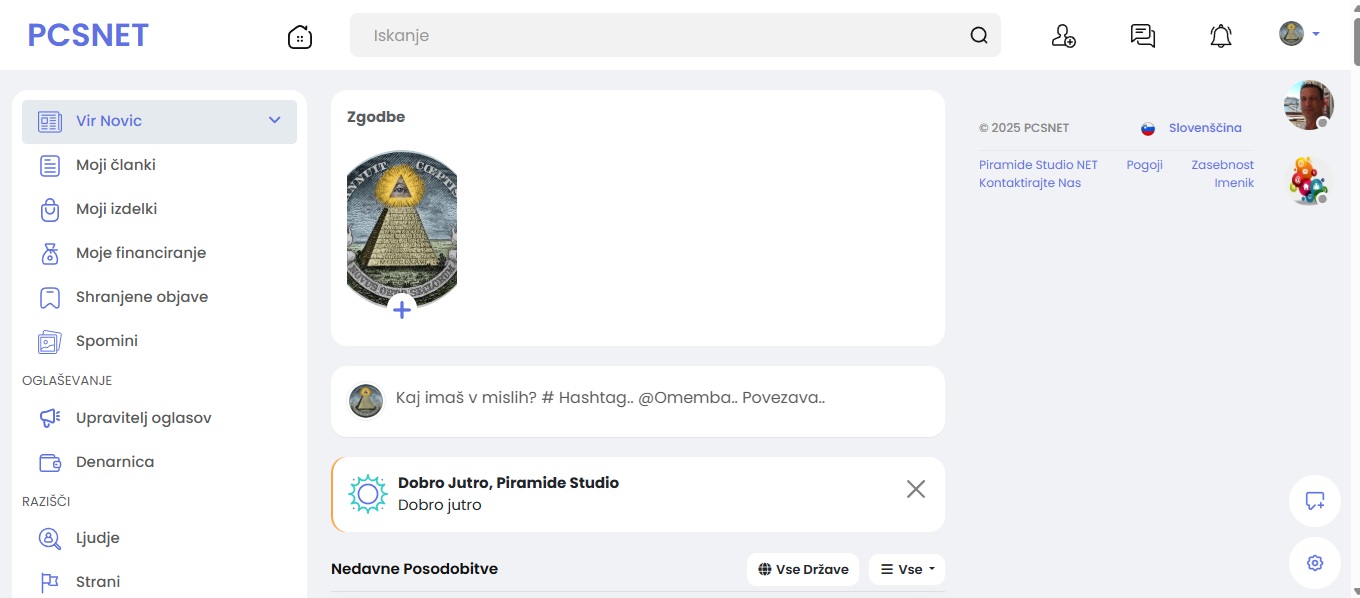Click © 2025 PCSNET text
The image size is (1360, 598).
pos(1024,128)
